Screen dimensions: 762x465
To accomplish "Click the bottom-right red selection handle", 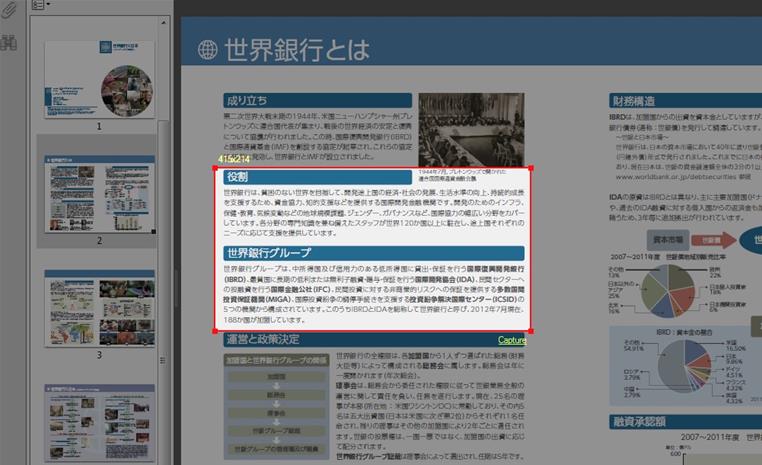I will (x=529, y=331).
